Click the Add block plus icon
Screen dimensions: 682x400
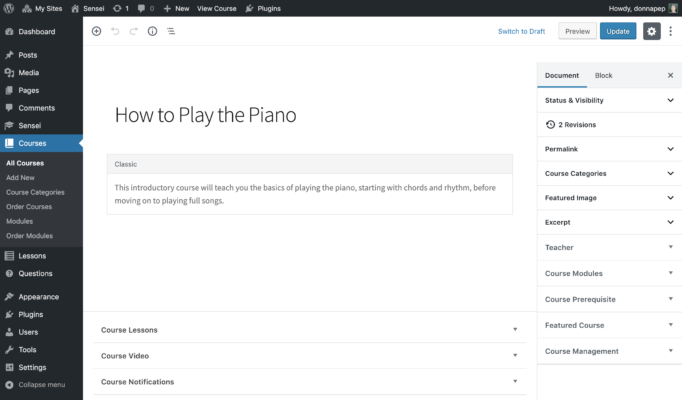97,31
